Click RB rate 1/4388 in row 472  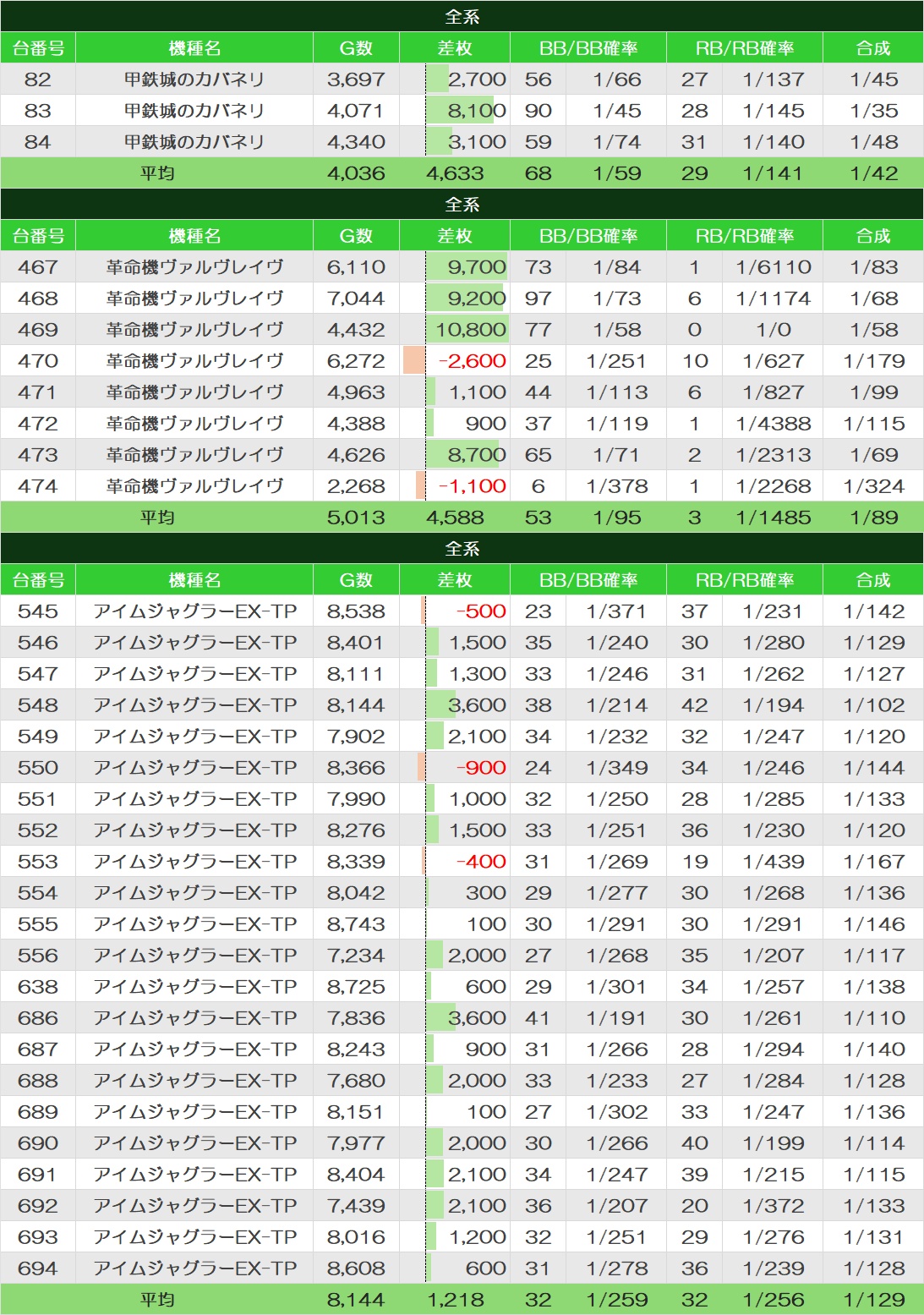click(x=774, y=424)
